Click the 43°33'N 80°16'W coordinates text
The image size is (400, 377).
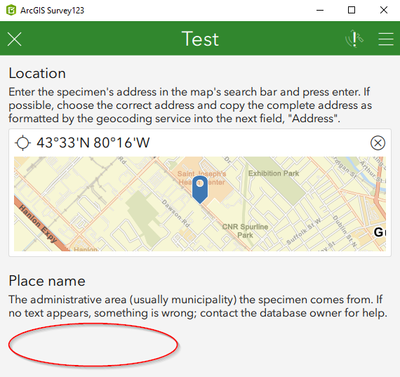tap(93, 143)
